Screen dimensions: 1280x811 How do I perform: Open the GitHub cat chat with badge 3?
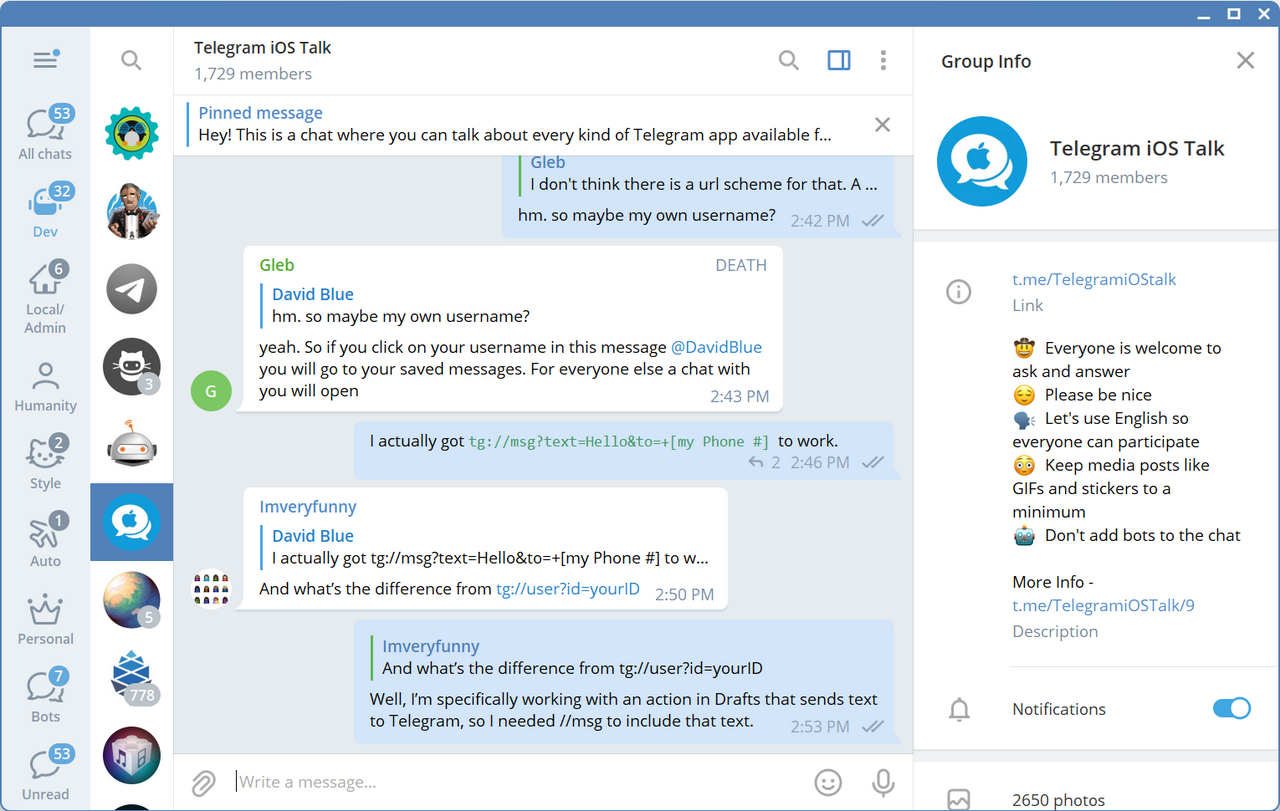click(x=131, y=367)
